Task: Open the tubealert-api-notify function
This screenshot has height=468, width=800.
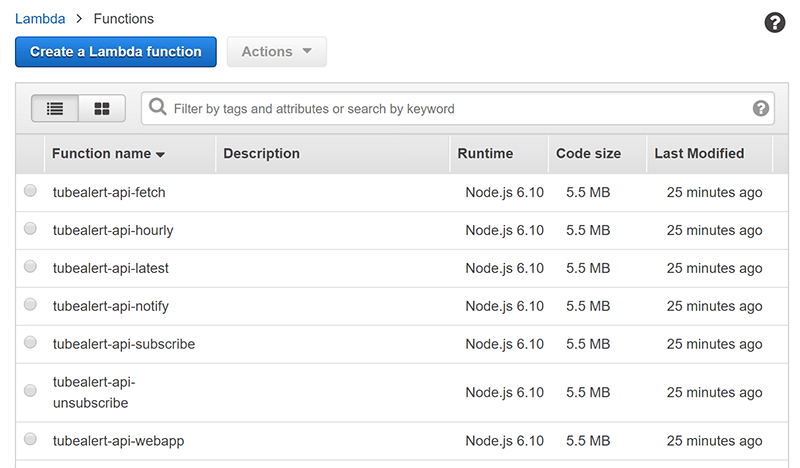Action: 111,306
